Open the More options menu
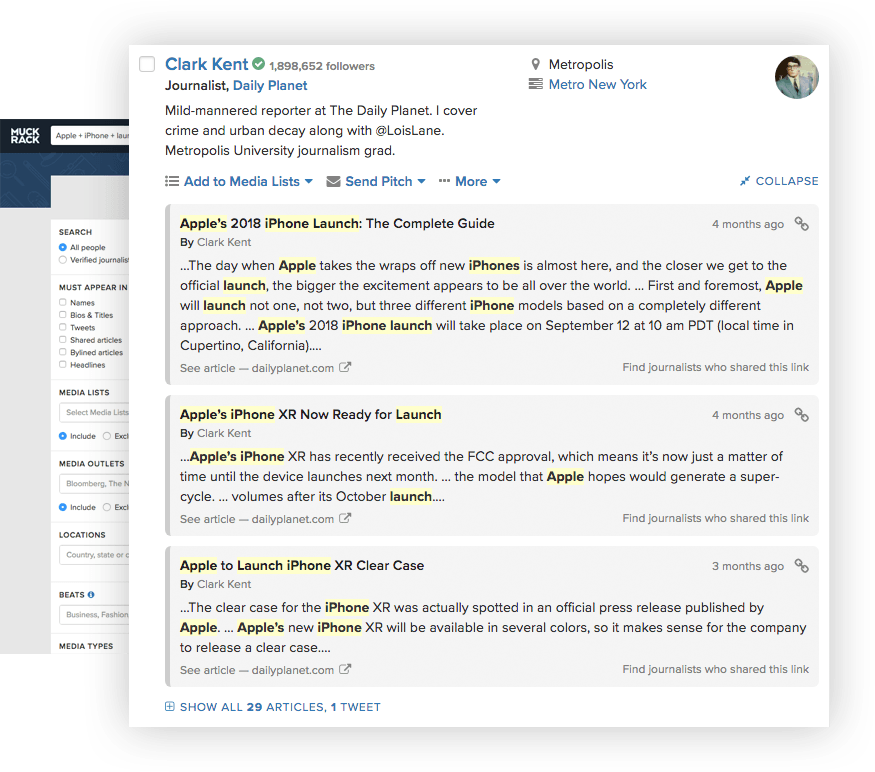This screenshot has width=875, height=772. click(x=469, y=181)
